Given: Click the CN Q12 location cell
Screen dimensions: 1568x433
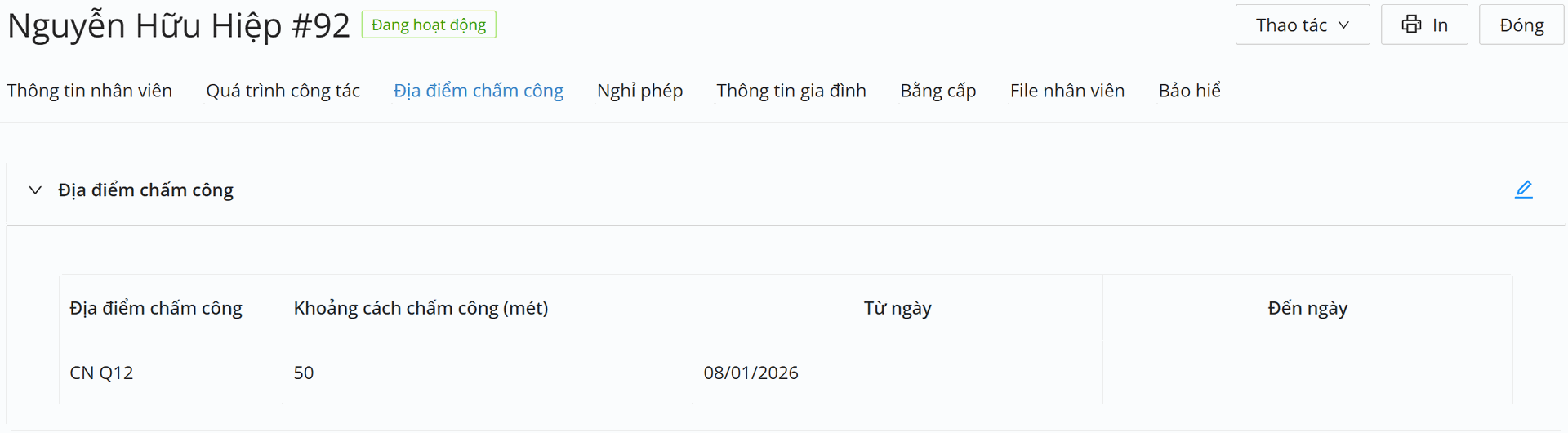Looking at the screenshot, I should coord(101,373).
